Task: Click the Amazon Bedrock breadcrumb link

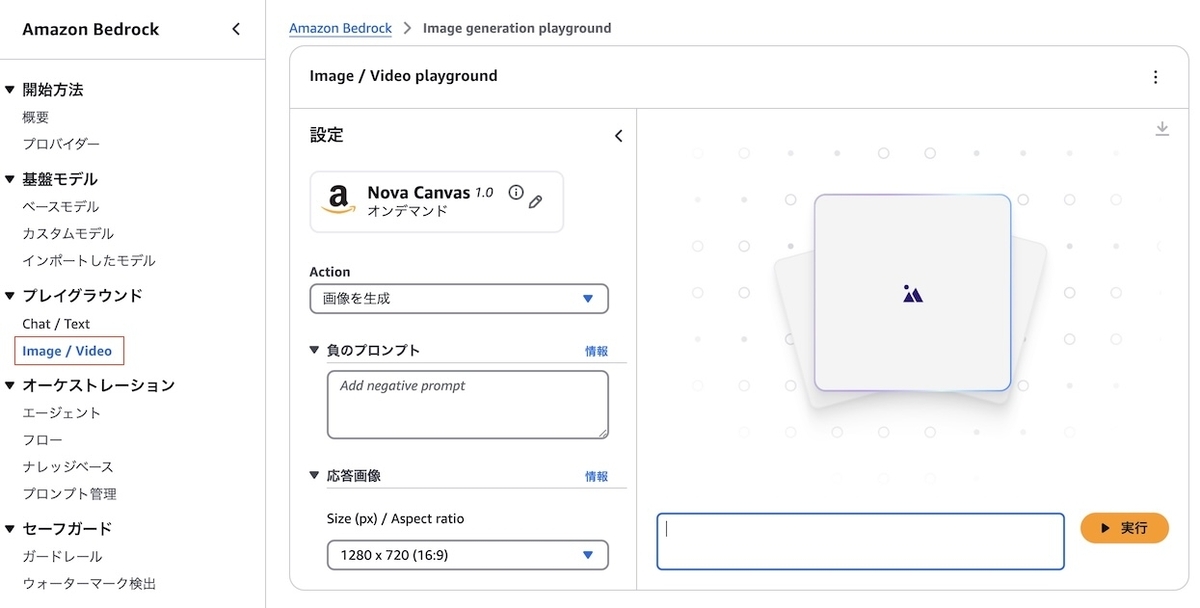Action: click(x=340, y=28)
